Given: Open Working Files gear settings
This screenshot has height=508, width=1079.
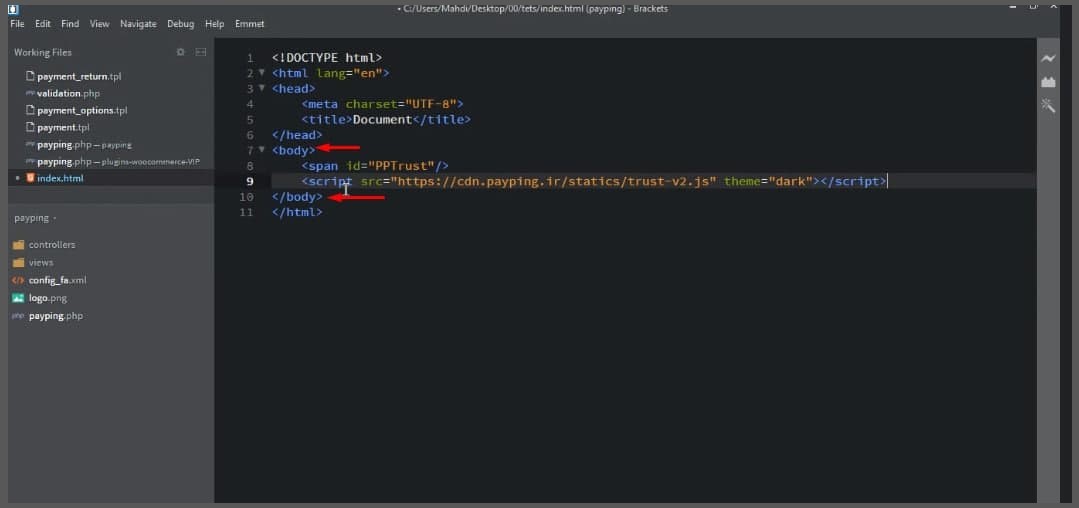Looking at the screenshot, I should [x=181, y=52].
